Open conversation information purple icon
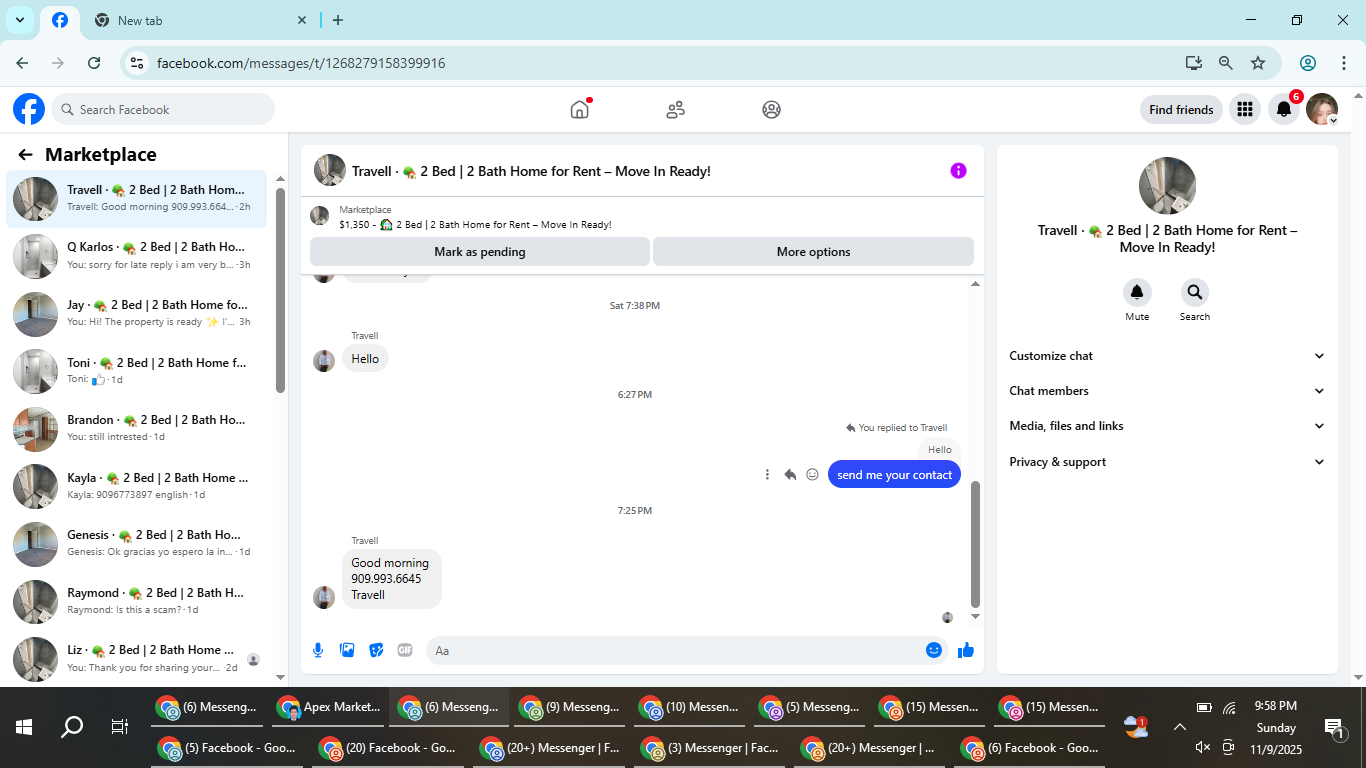Image resolution: width=1366 pixels, height=768 pixels. click(958, 171)
